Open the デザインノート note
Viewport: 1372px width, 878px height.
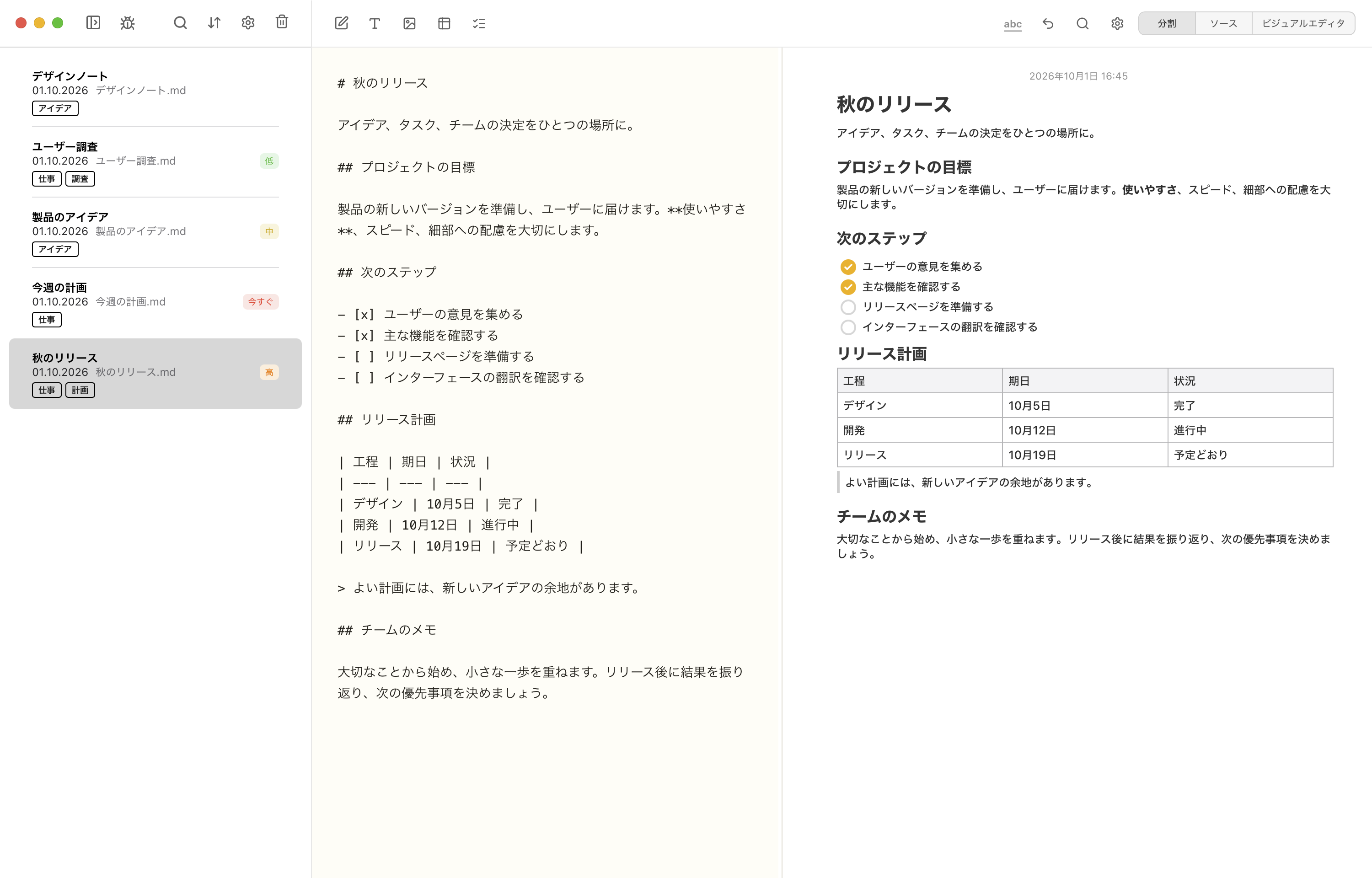pos(155,92)
